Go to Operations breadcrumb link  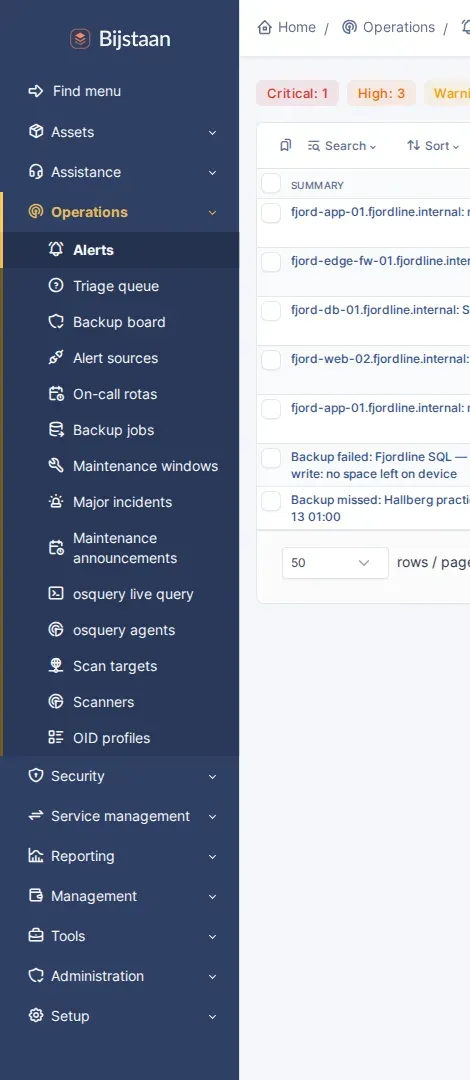(389, 27)
